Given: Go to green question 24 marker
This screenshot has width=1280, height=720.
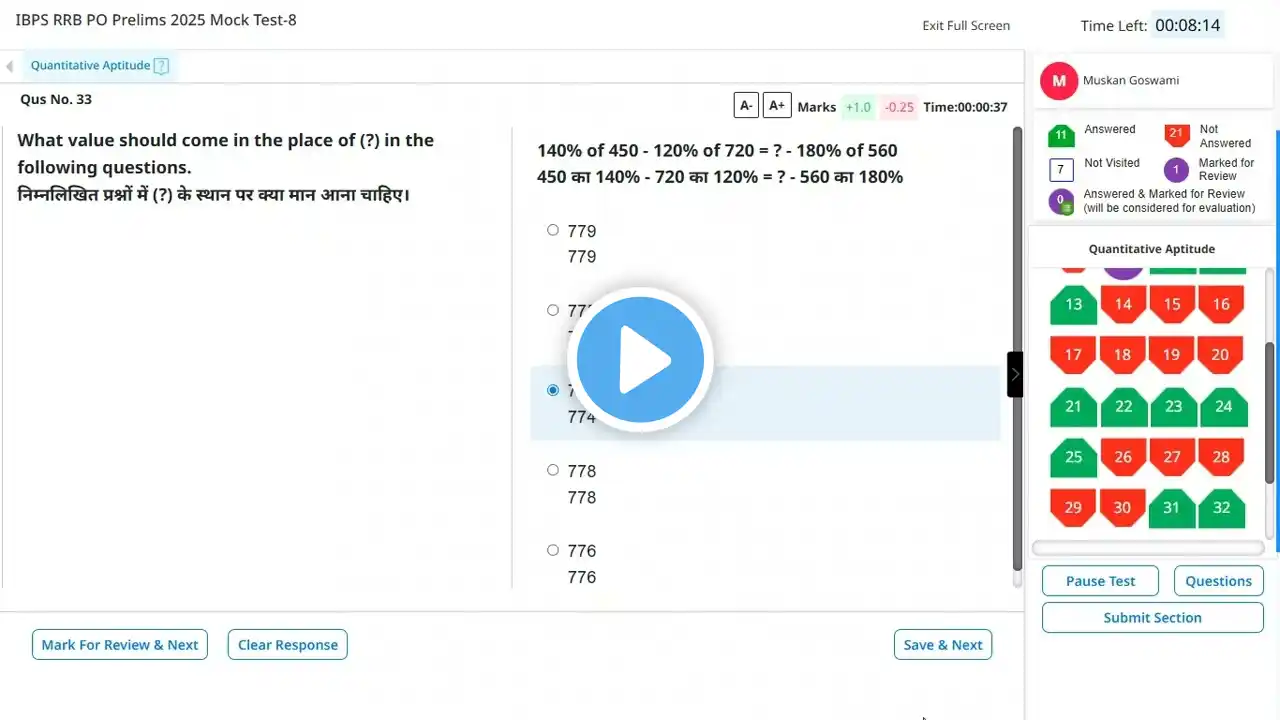Looking at the screenshot, I should coord(1223,406).
